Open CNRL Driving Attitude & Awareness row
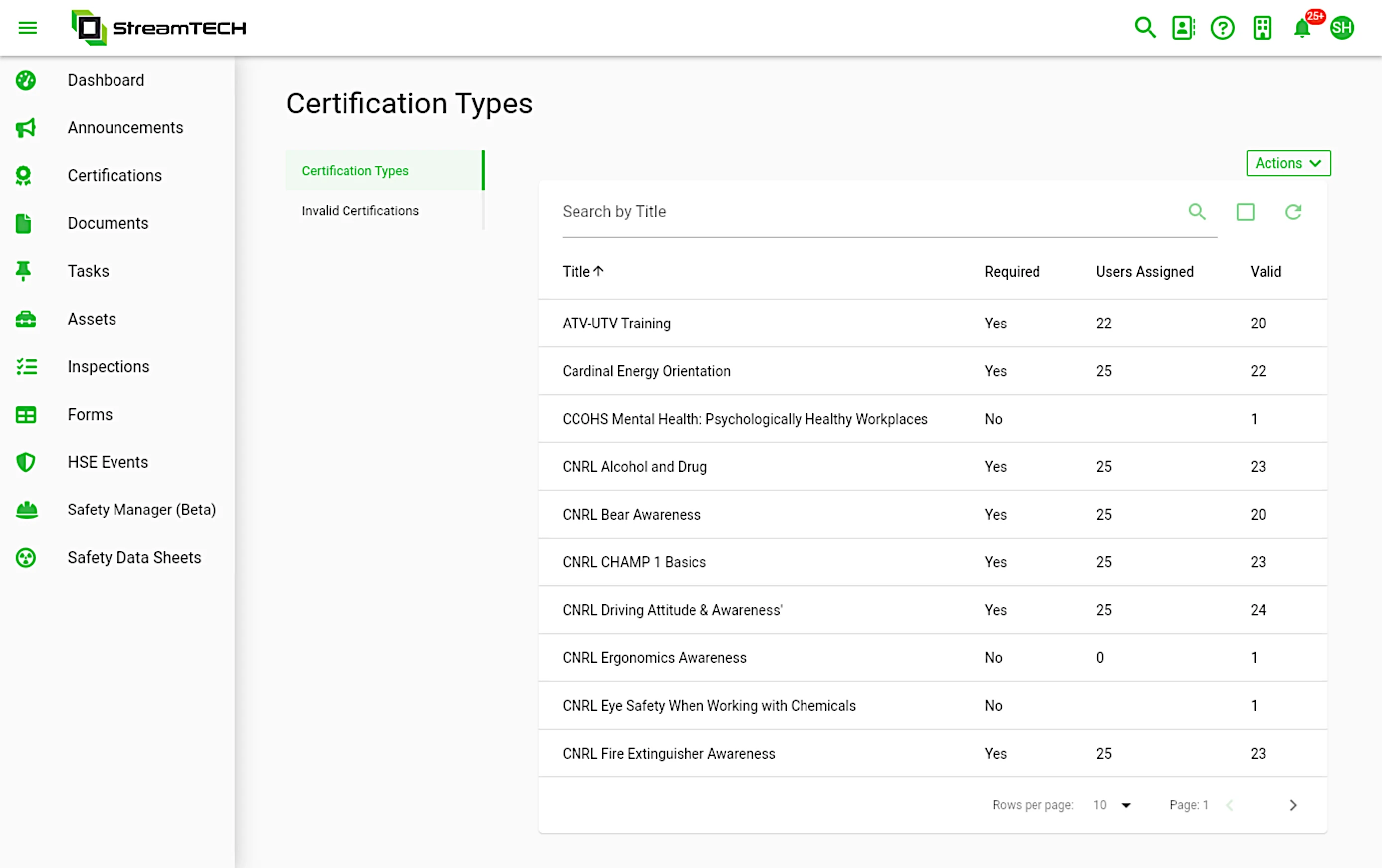1382x868 pixels. [932, 610]
